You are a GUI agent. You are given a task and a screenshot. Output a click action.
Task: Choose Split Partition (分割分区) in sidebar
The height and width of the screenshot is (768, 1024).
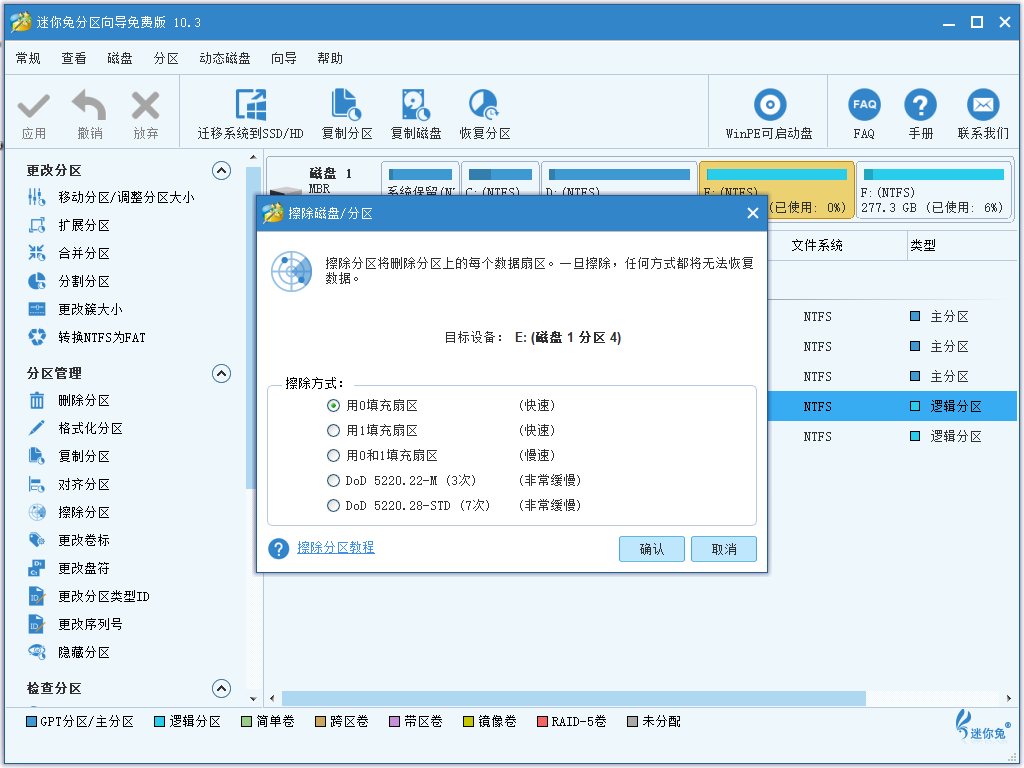(x=69, y=281)
